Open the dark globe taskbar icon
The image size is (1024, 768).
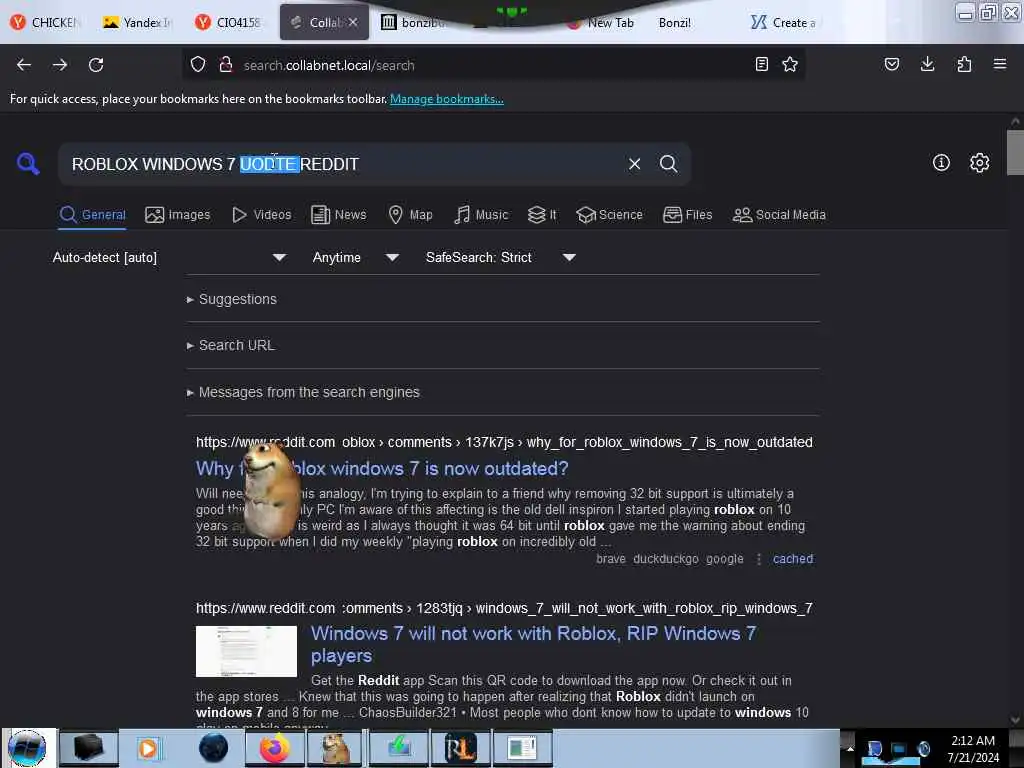213,748
